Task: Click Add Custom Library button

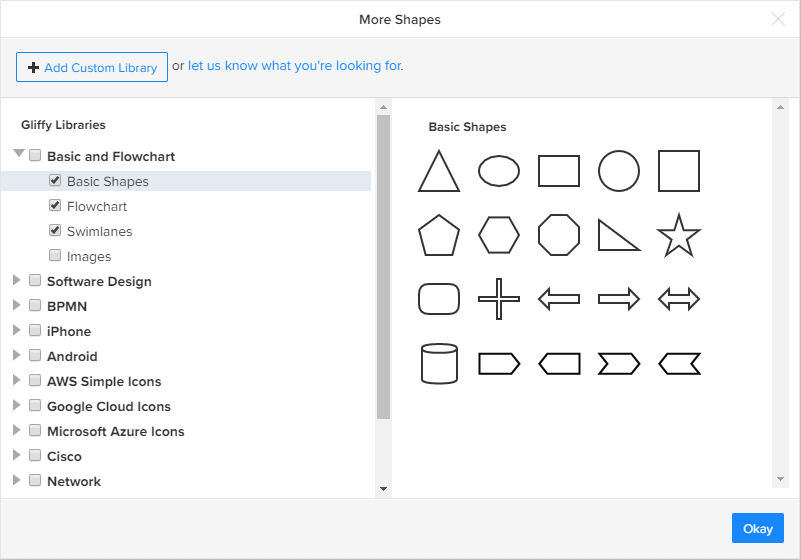Action: coord(92,67)
